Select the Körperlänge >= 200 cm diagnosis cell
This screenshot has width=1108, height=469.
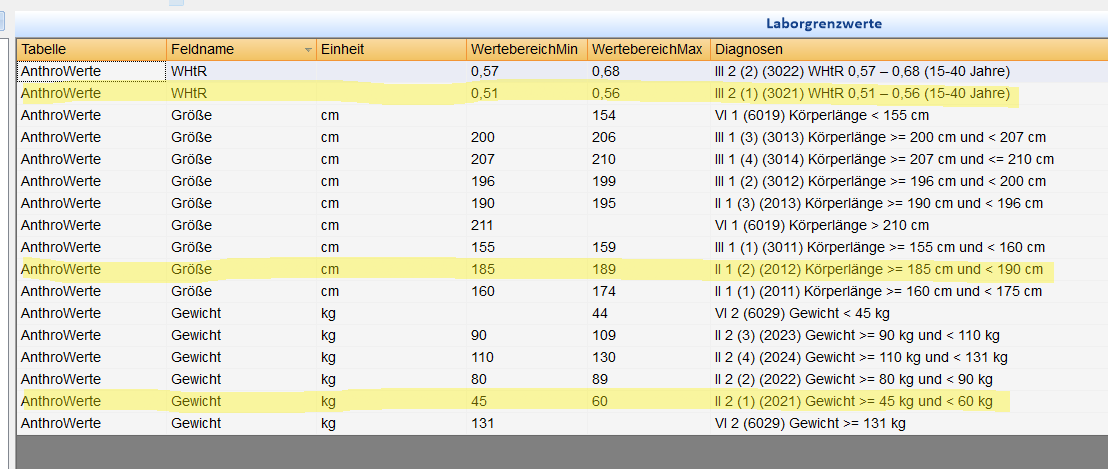(x=909, y=137)
